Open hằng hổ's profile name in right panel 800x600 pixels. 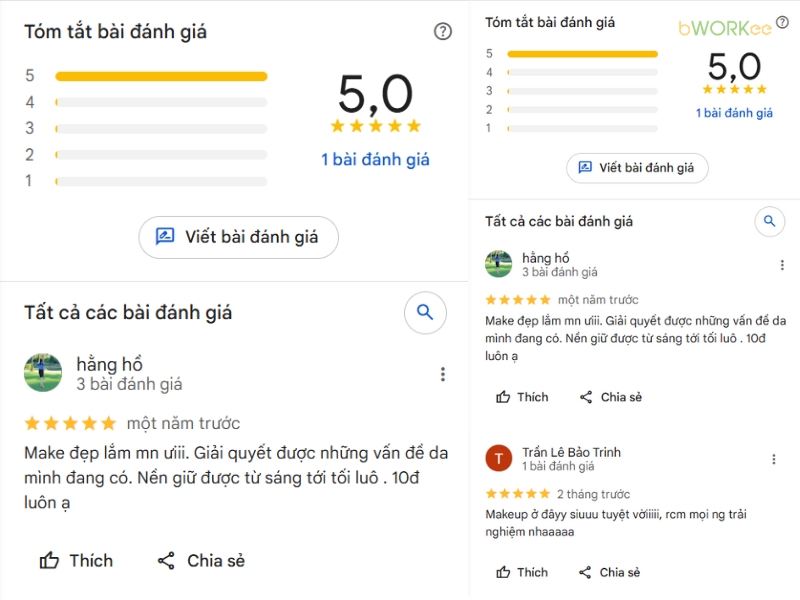(545, 258)
